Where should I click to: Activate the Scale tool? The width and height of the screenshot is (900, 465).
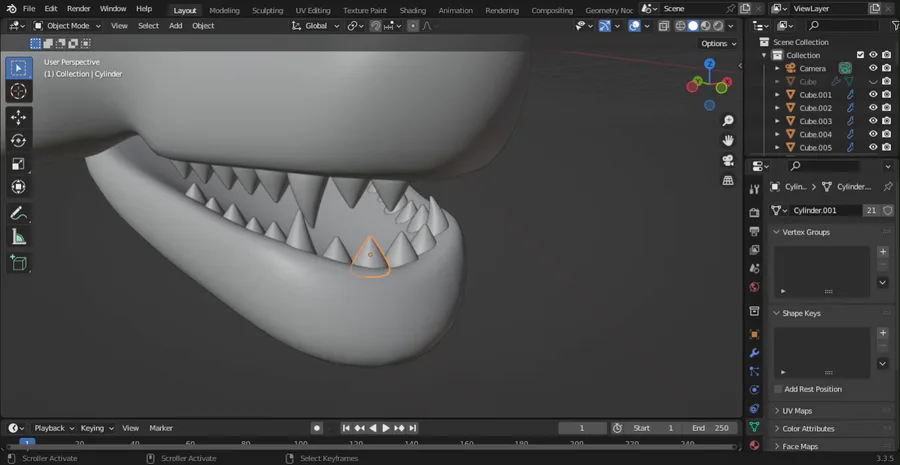point(18,164)
